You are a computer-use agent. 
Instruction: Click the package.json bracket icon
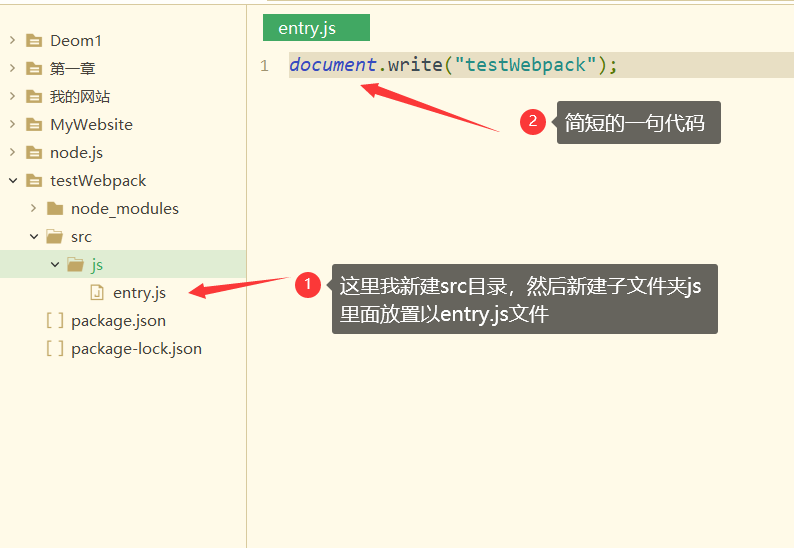tap(55, 321)
